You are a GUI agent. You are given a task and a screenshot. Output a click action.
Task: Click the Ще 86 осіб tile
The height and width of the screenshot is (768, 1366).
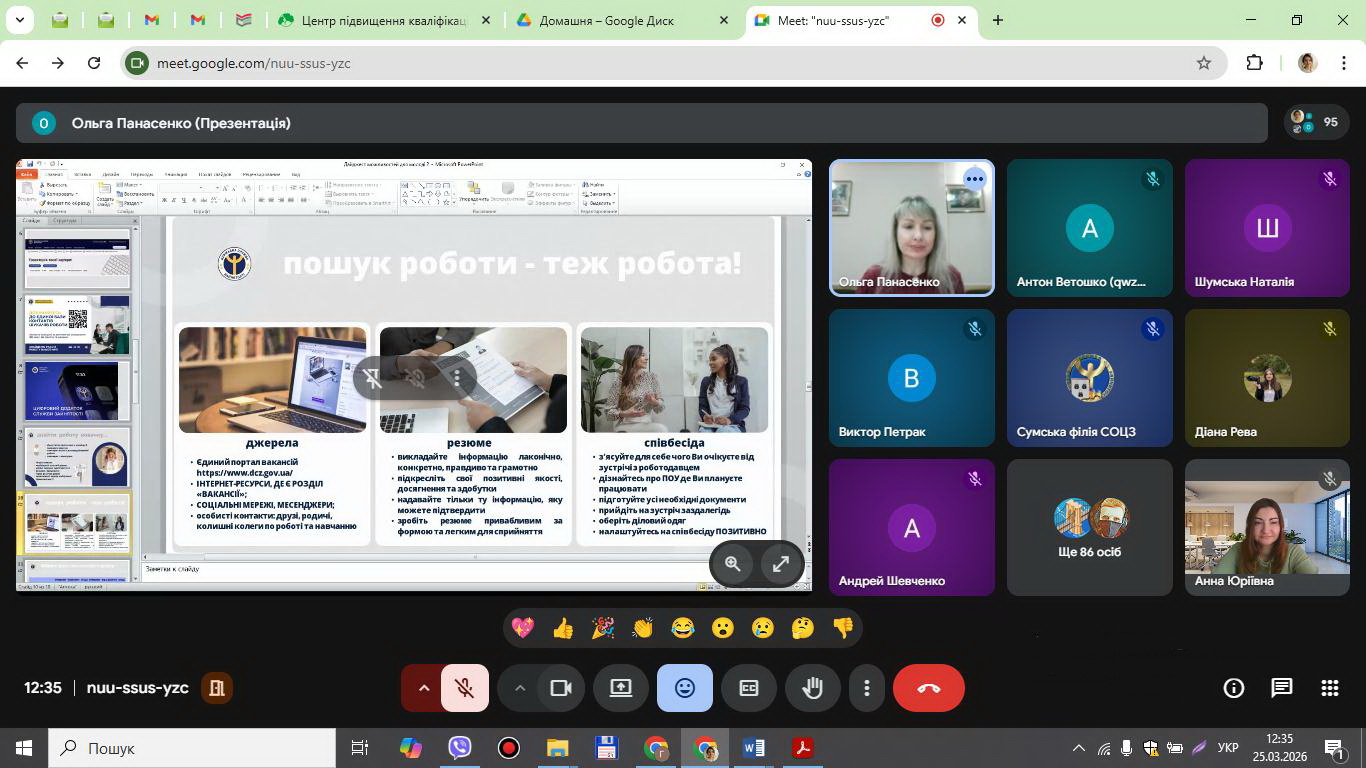1089,527
